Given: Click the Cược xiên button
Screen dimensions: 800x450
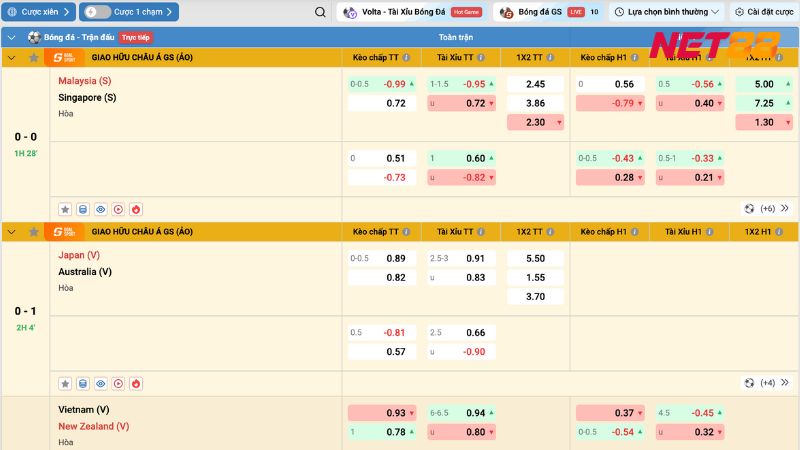Looking at the screenshot, I should tap(38, 13).
